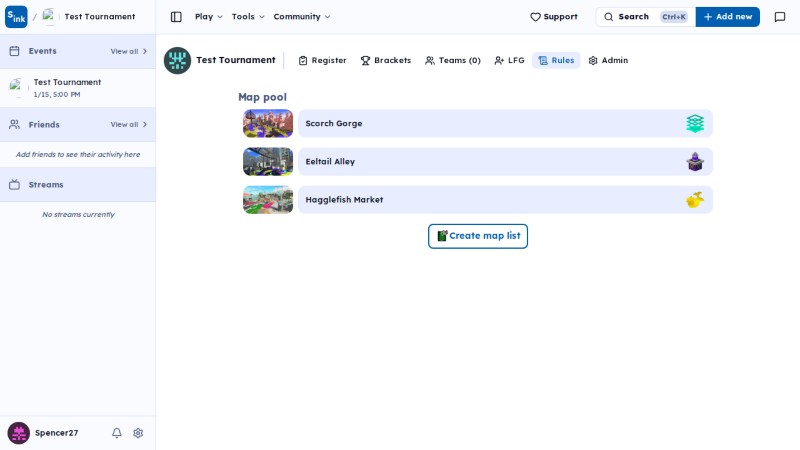Image resolution: width=800 pixels, height=450 pixels.
Task: Toggle the sidebar panel icon
Action: (176, 17)
